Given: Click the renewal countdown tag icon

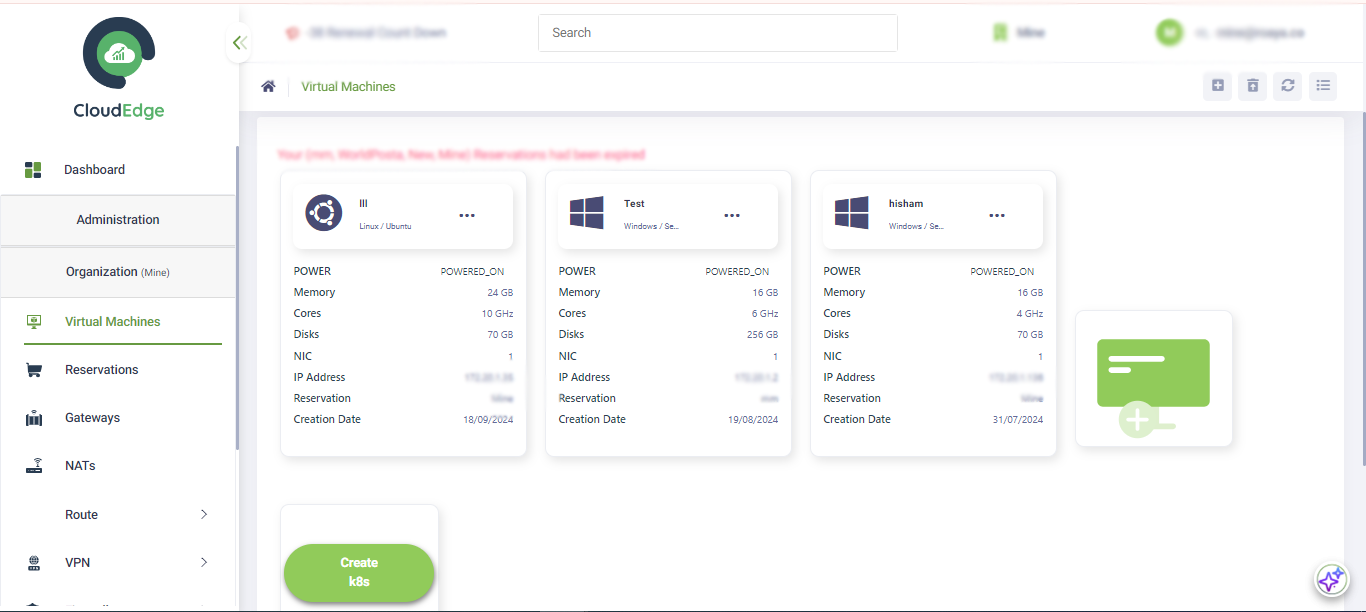Looking at the screenshot, I should (292, 33).
